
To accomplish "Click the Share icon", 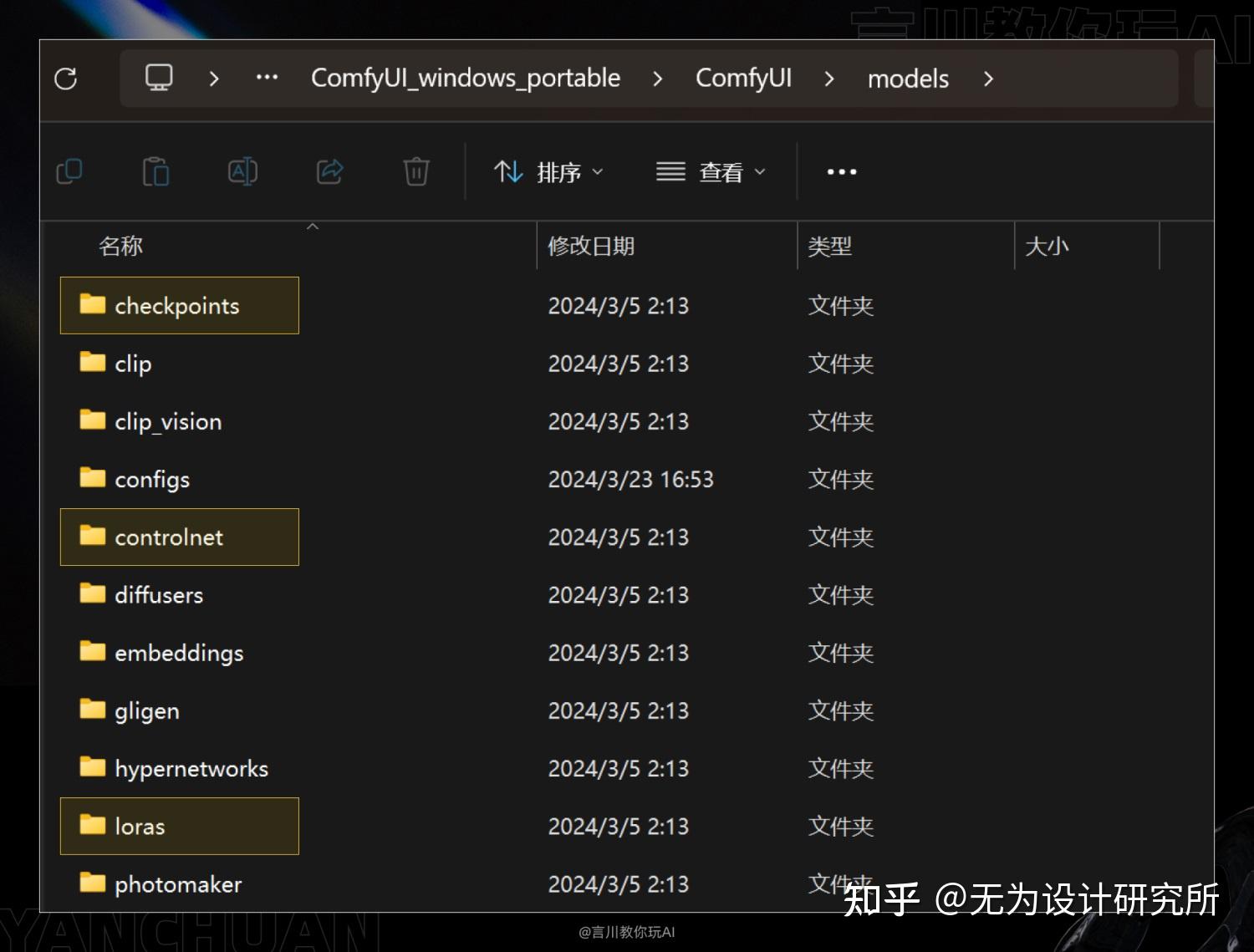I will (x=329, y=171).
